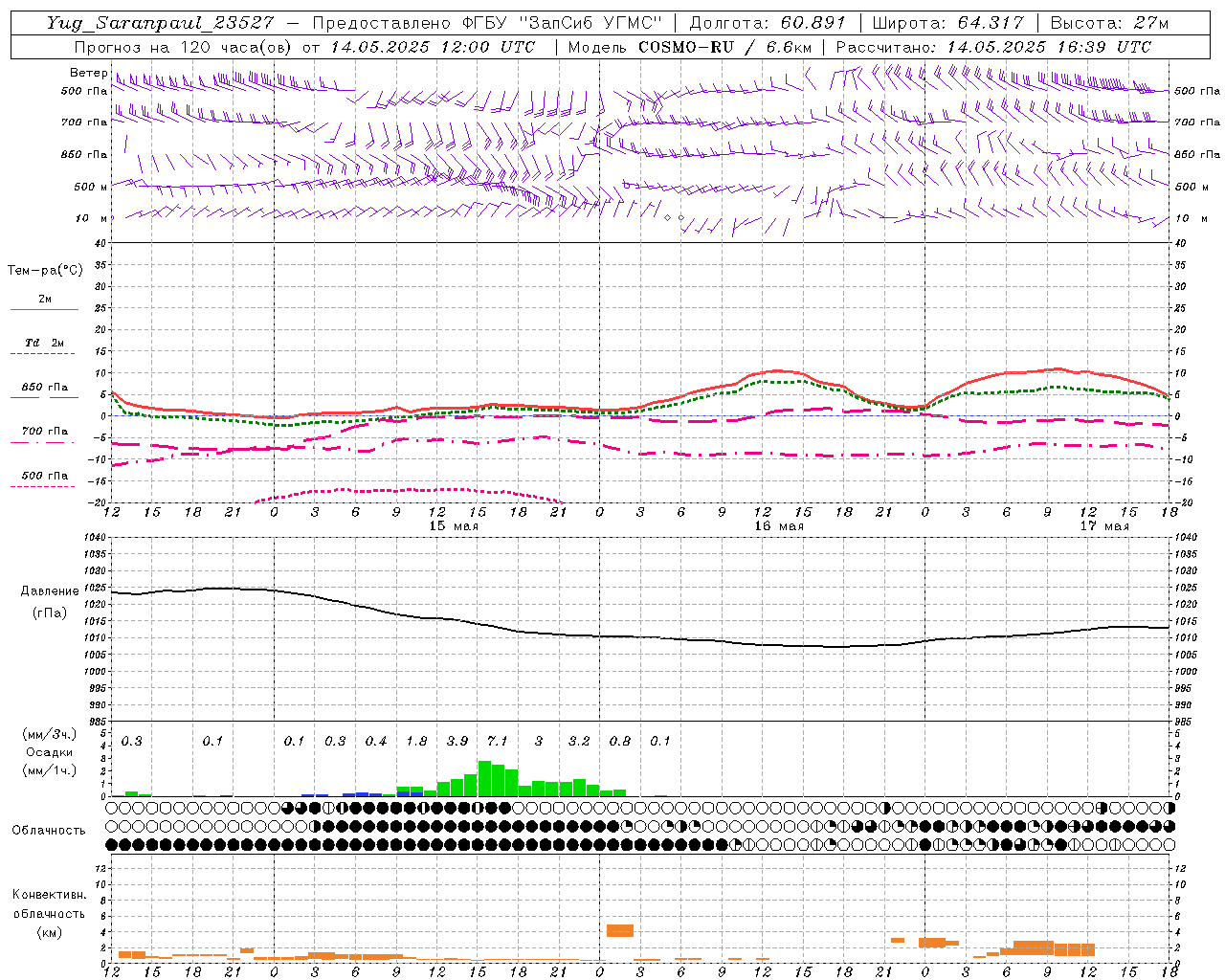Click the forecast start time 14.05.2025 12:00 UTC
Viewport: 1225px width, 980px height.
433,47
